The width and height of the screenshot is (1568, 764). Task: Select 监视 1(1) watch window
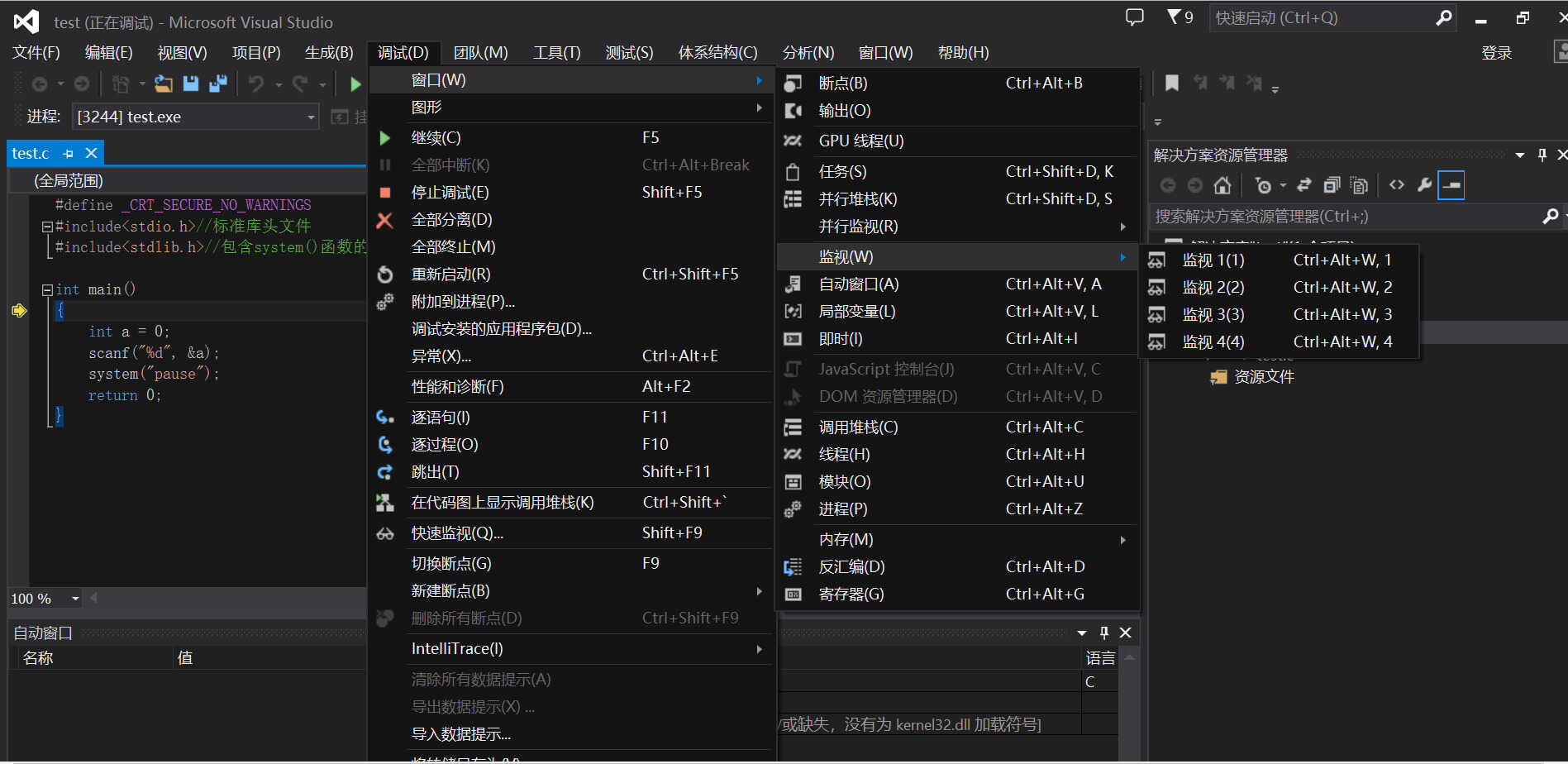(x=1279, y=260)
